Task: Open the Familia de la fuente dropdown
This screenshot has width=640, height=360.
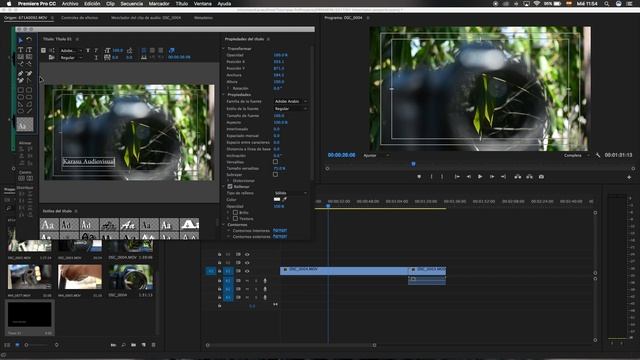Action: (291, 101)
